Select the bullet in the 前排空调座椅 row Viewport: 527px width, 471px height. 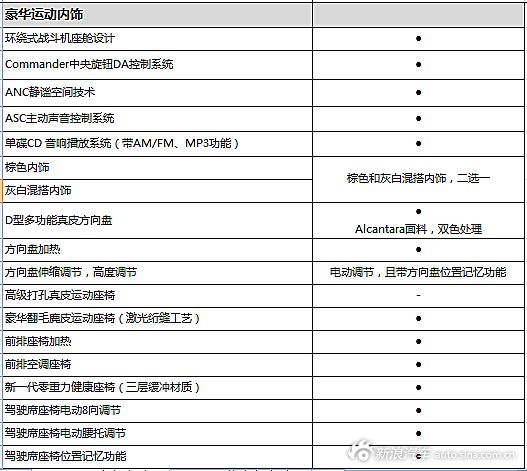418,364
